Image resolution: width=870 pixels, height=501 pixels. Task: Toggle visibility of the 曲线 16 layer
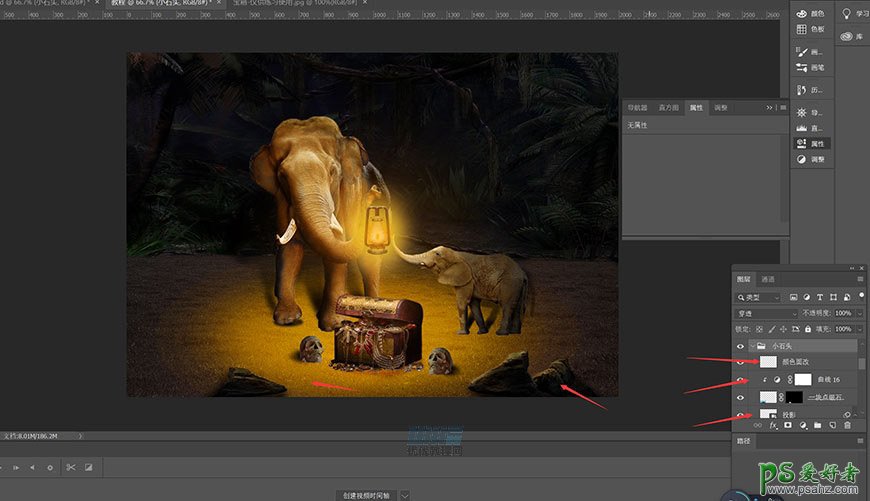point(741,380)
